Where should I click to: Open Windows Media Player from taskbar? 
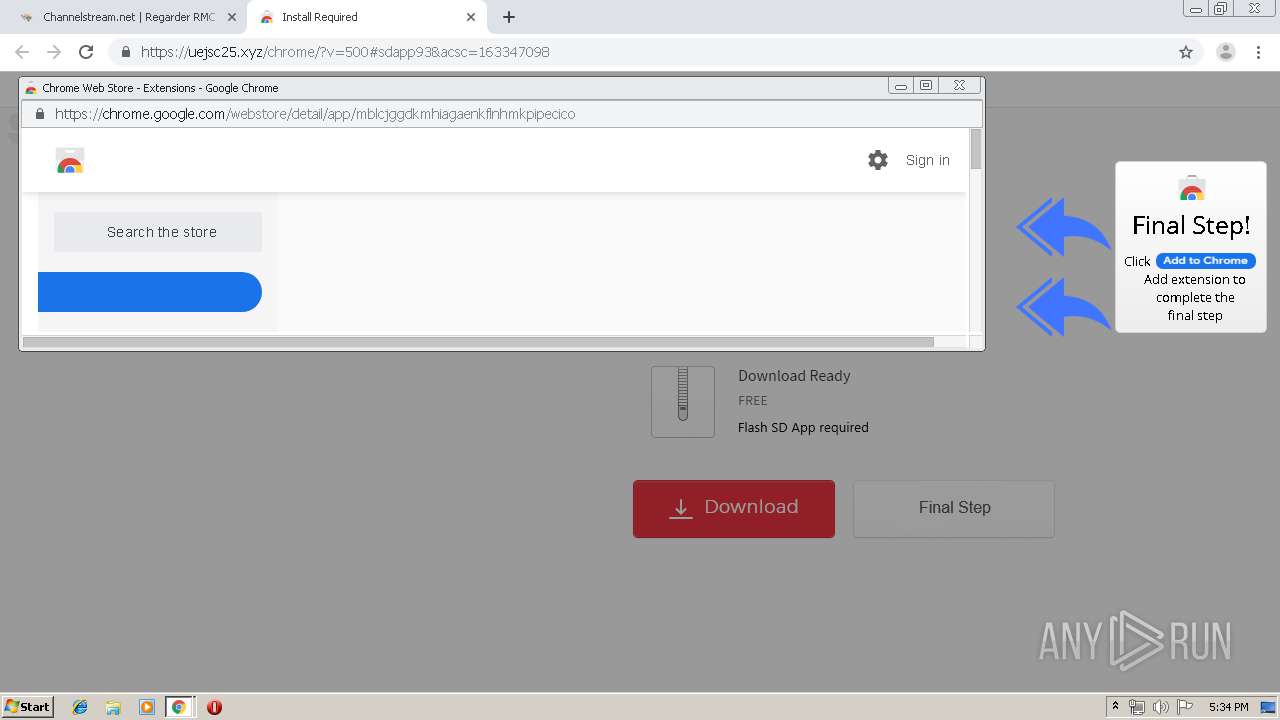146,707
